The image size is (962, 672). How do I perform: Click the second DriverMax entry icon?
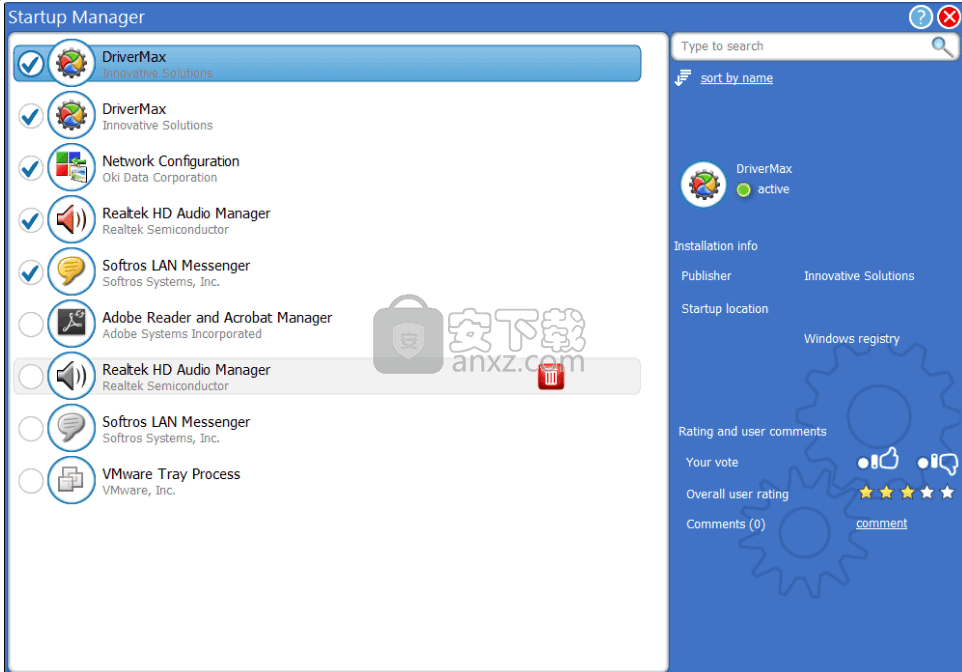click(71, 115)
